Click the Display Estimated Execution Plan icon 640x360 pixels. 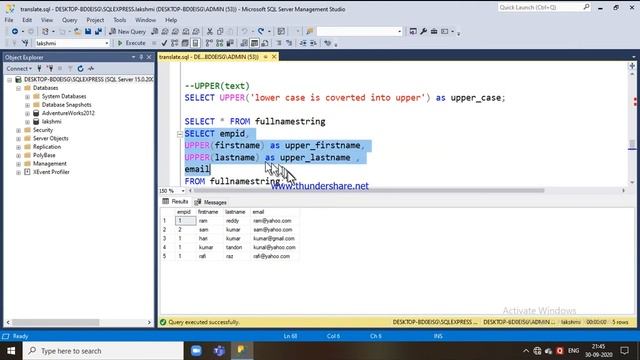click(x=175, y=43)
